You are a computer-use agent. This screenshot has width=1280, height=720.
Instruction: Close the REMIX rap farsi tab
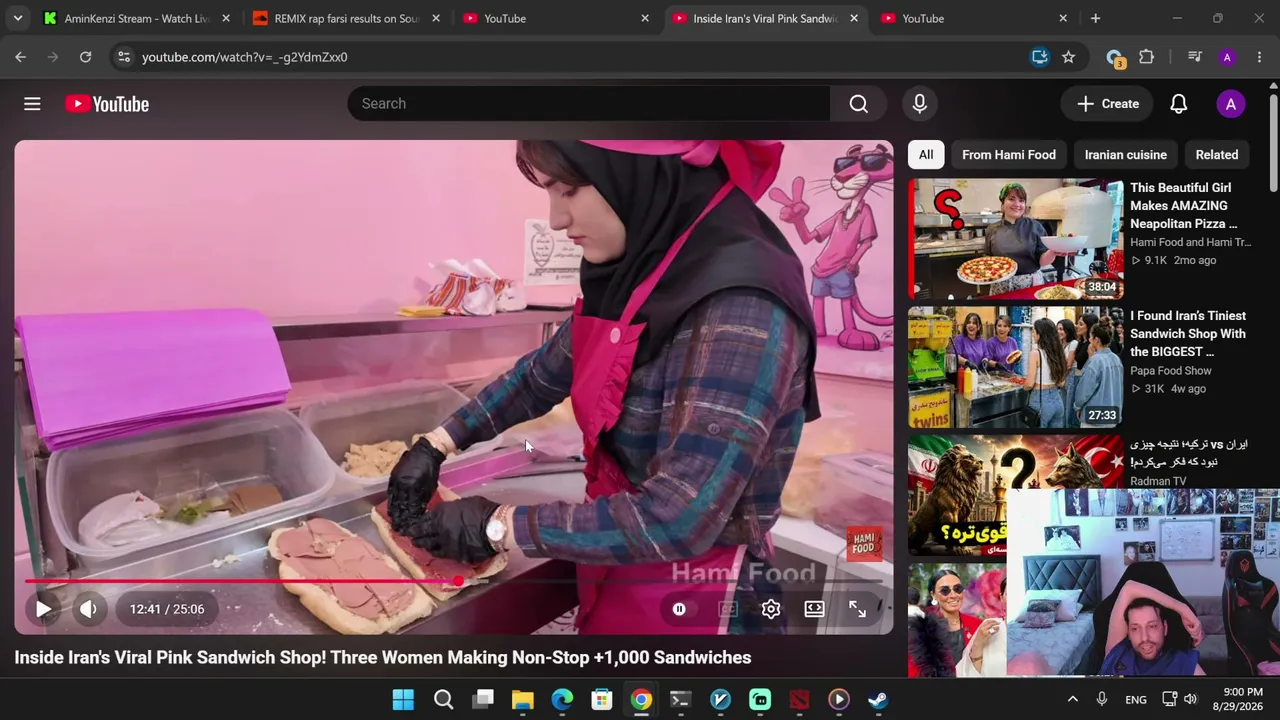(x=435, y=18)
